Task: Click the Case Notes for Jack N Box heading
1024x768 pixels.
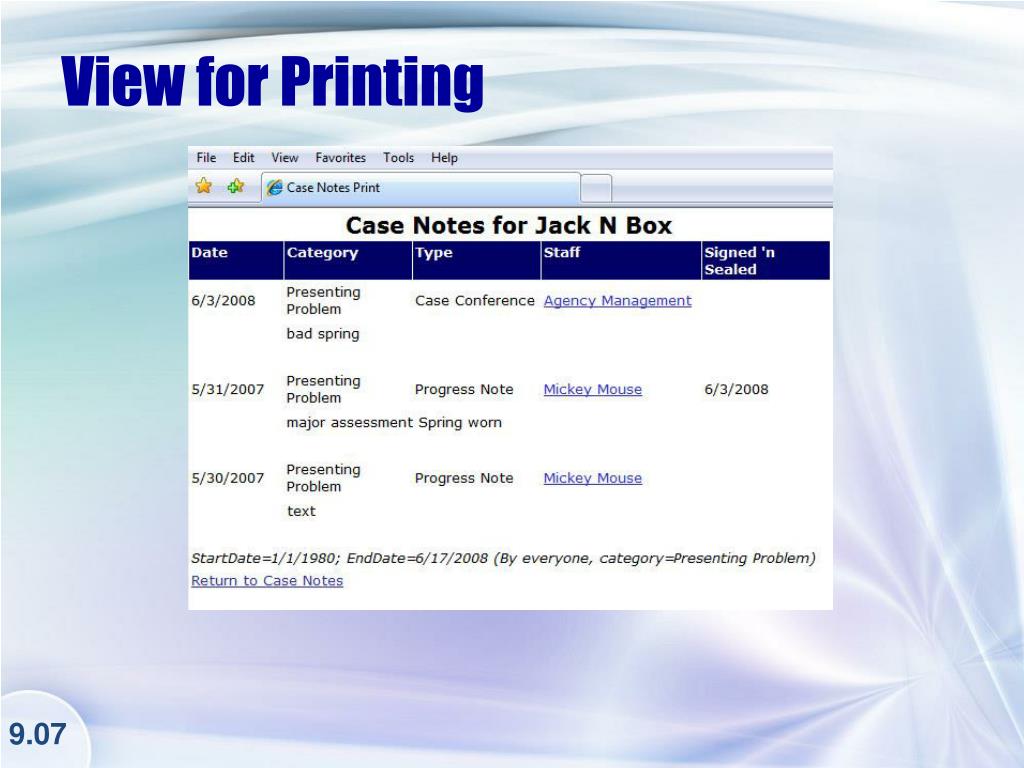Action: pos(509,225)
